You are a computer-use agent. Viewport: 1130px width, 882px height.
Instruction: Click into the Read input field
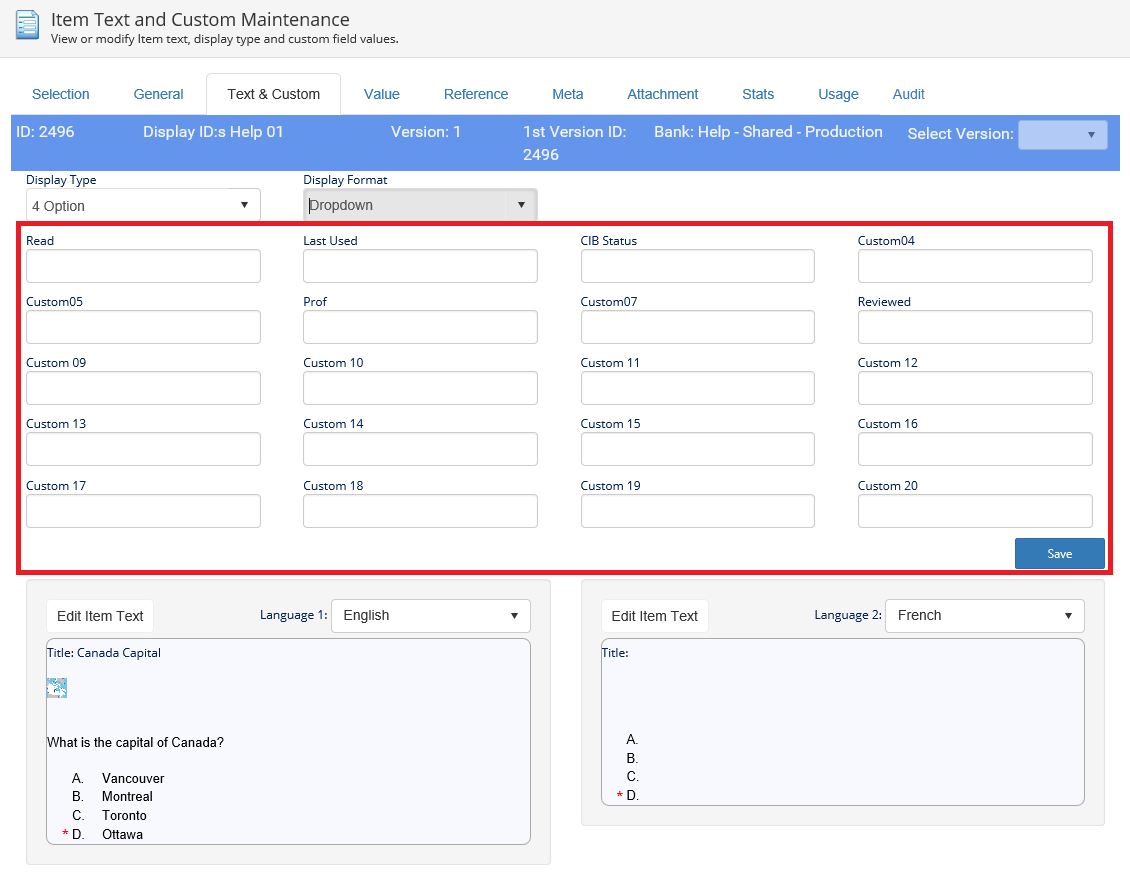pos(143,266)
